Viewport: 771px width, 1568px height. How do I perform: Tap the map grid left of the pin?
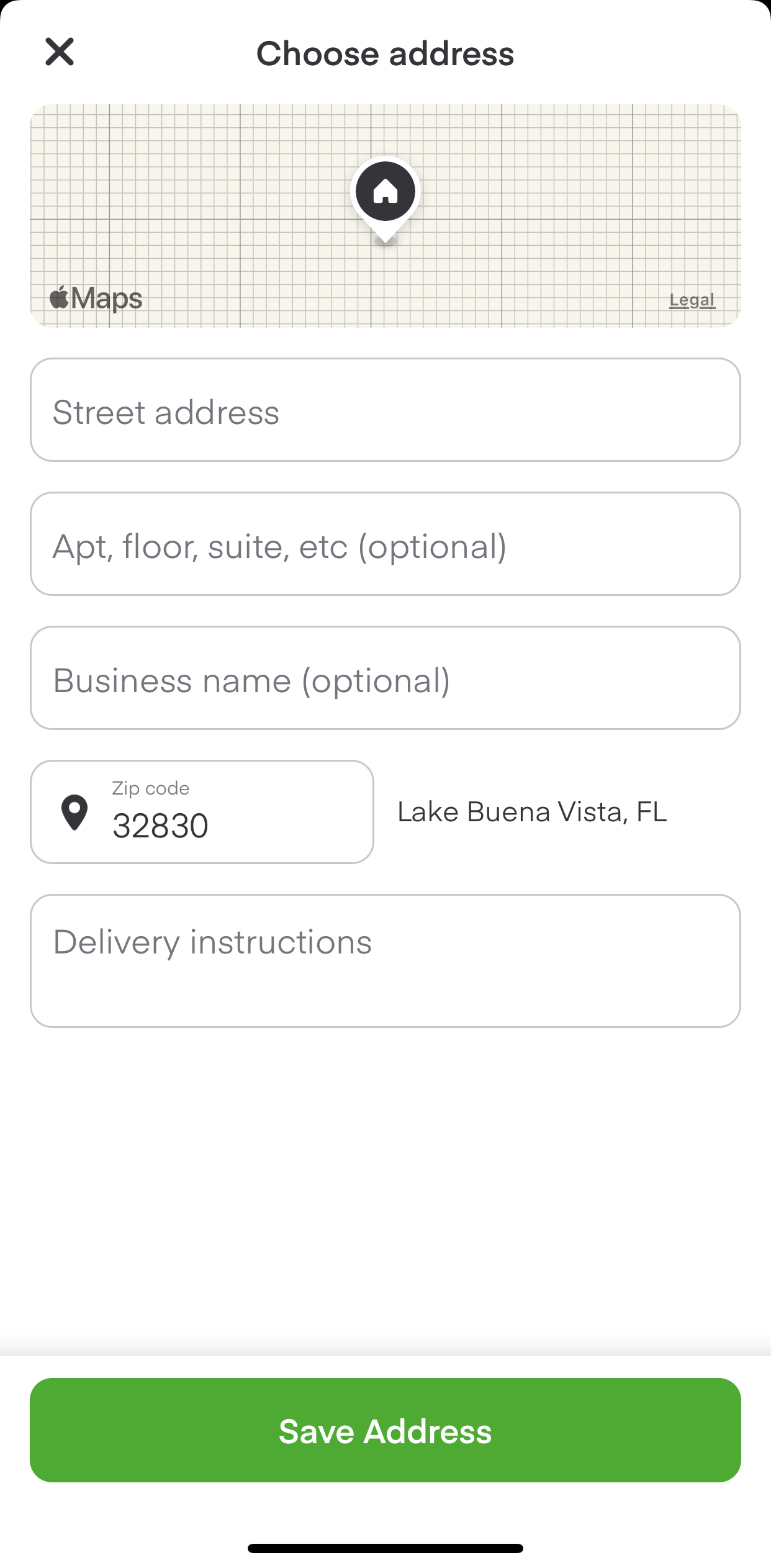click(186, 205)
